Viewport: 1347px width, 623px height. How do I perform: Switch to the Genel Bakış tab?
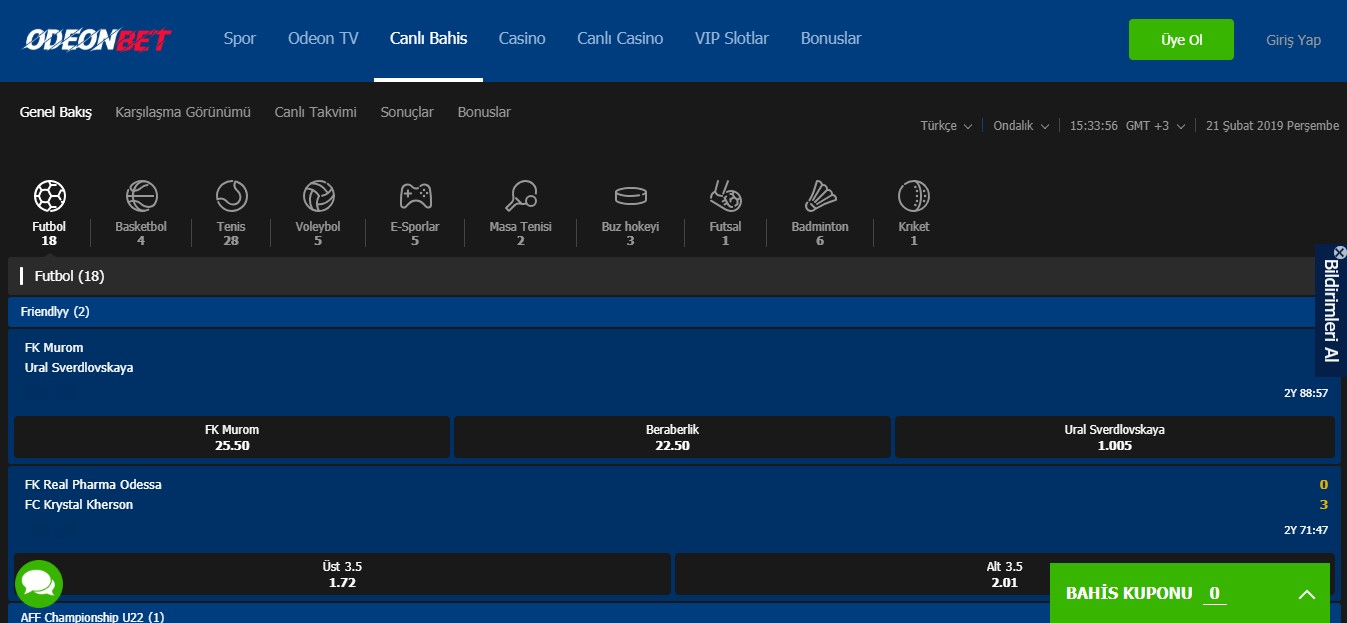[x=56, y=112]
